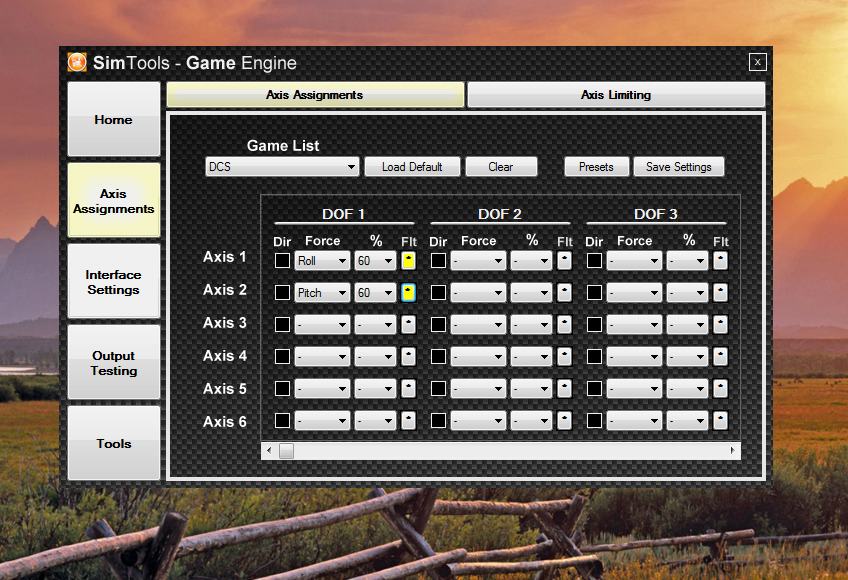
Task: Click the horizontal scrollbar thumb
Action: click(x=287, y=450)
